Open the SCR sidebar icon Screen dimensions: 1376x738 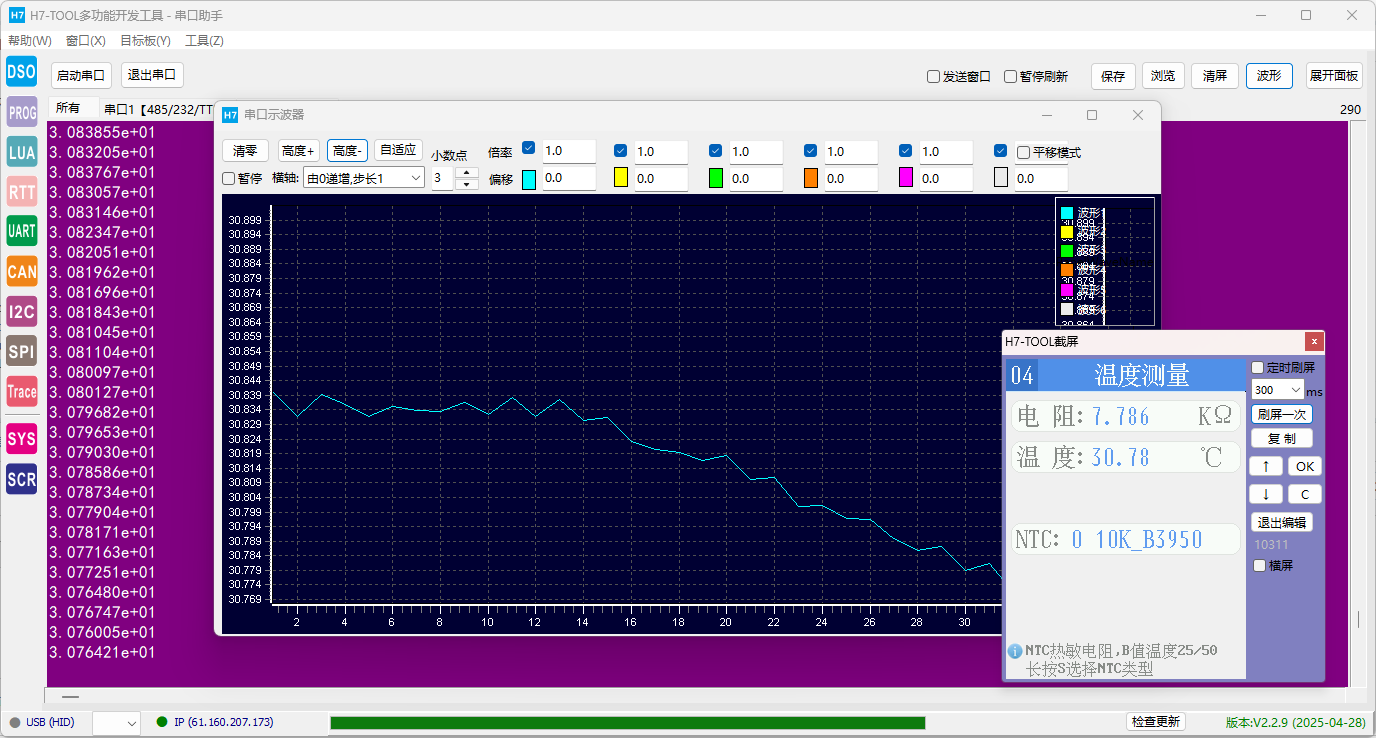tap(22, 480)
